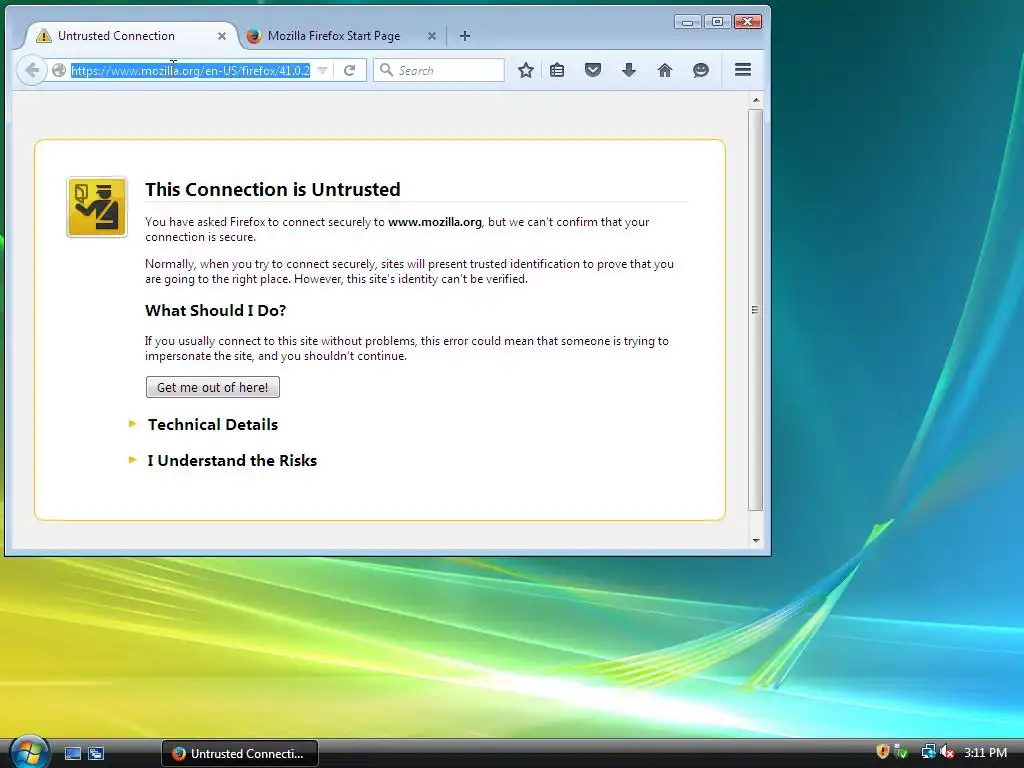Save page to Pocket icon
Screen dimensions: 1024x768
592,70
